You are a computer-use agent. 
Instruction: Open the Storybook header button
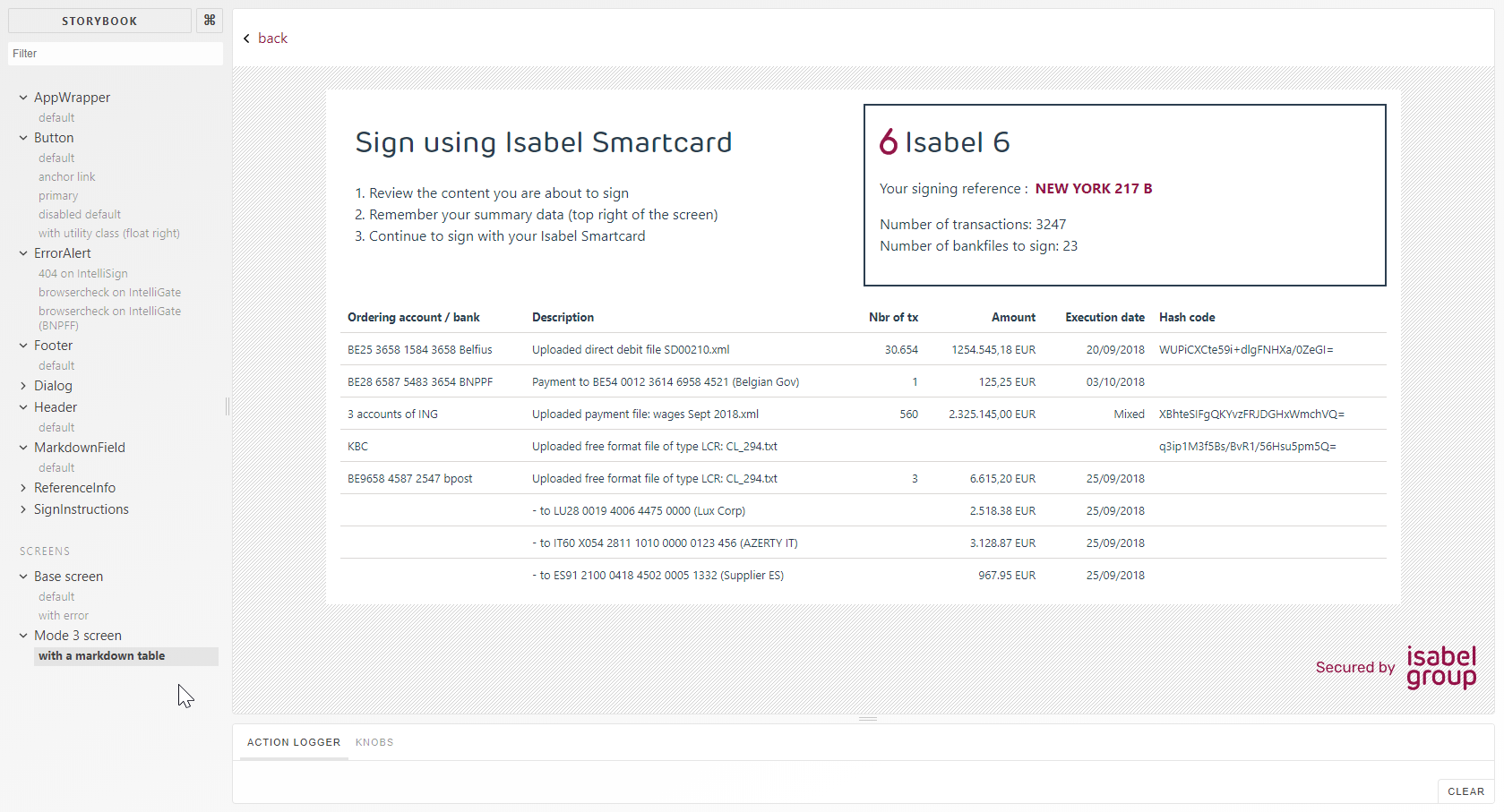pyautogui.click(x=99, y=21)
